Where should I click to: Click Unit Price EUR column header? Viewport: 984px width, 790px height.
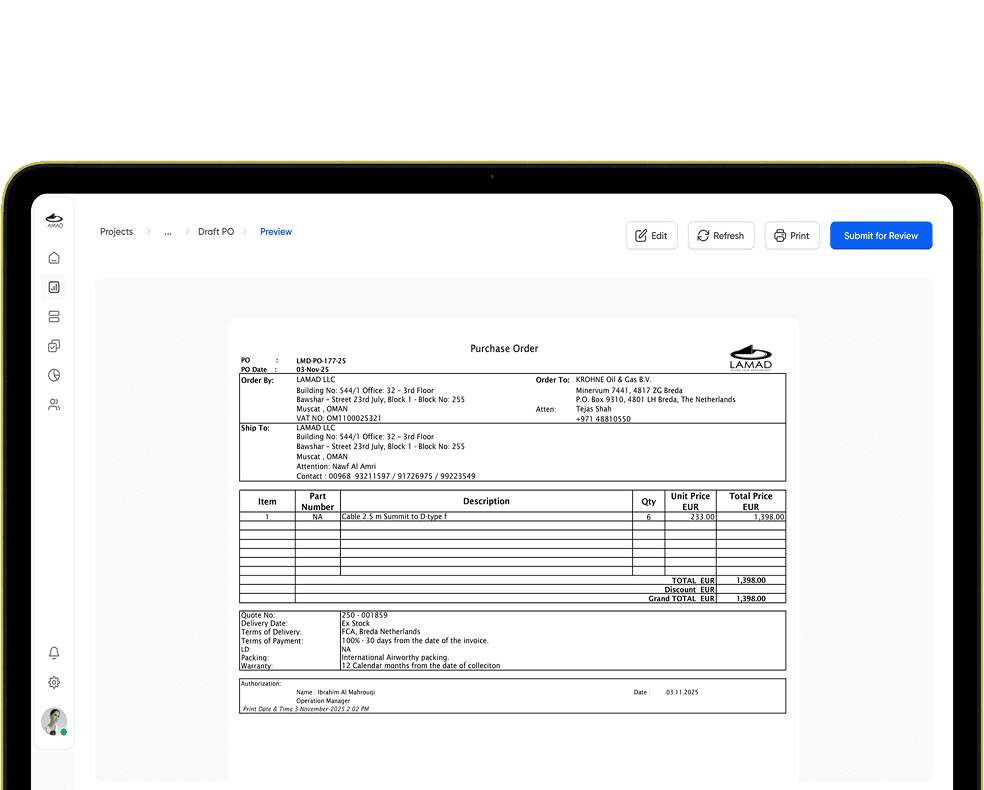(690, 501)
